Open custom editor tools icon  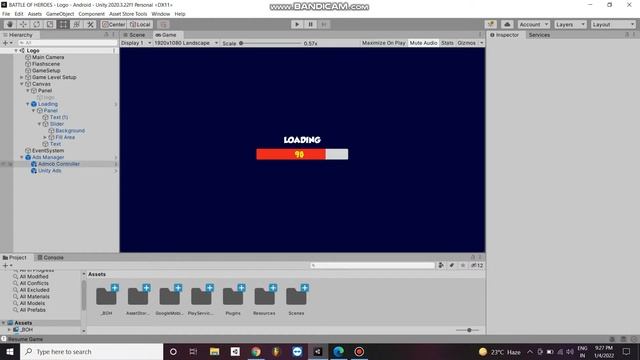90,24
